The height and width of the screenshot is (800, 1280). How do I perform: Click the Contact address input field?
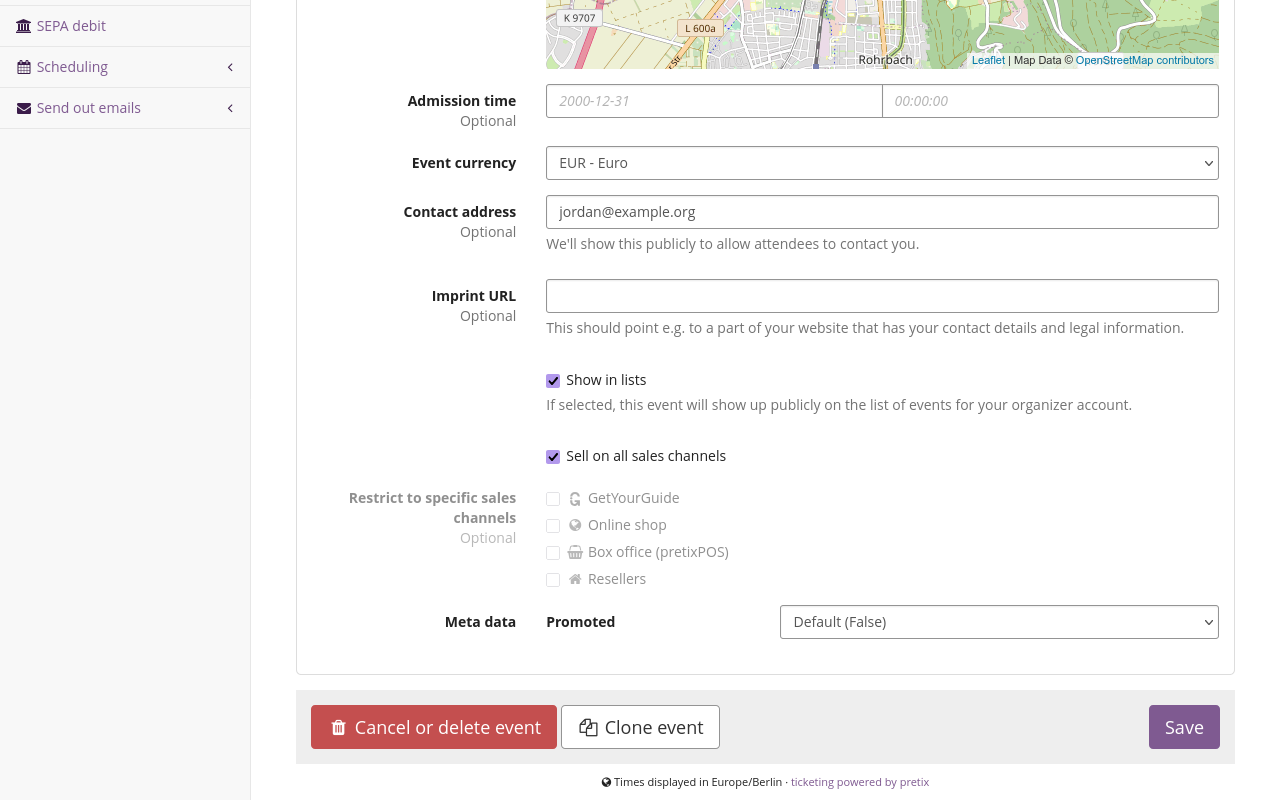click(882, 211)
